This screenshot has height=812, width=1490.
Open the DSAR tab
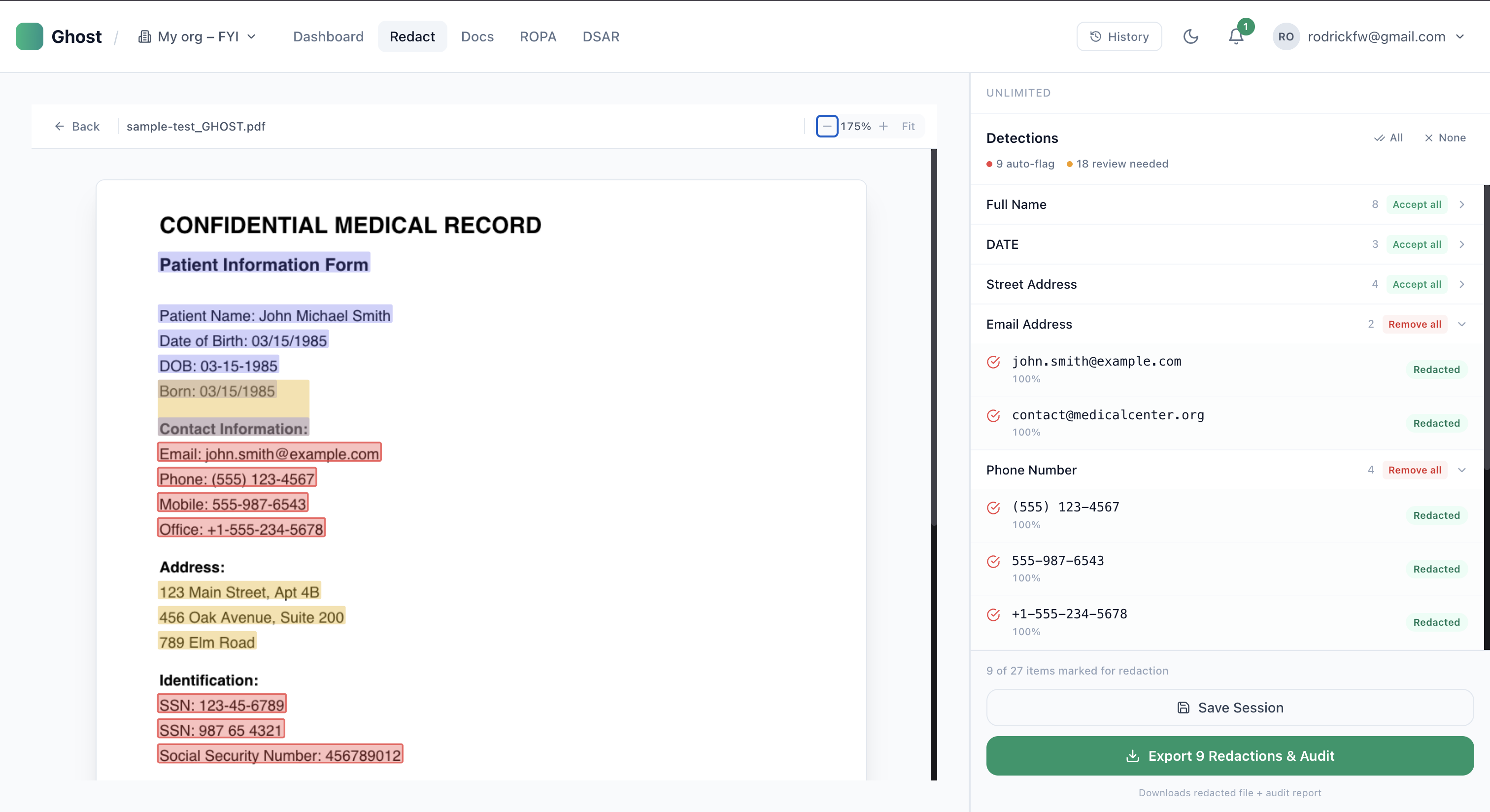(601, 36)
